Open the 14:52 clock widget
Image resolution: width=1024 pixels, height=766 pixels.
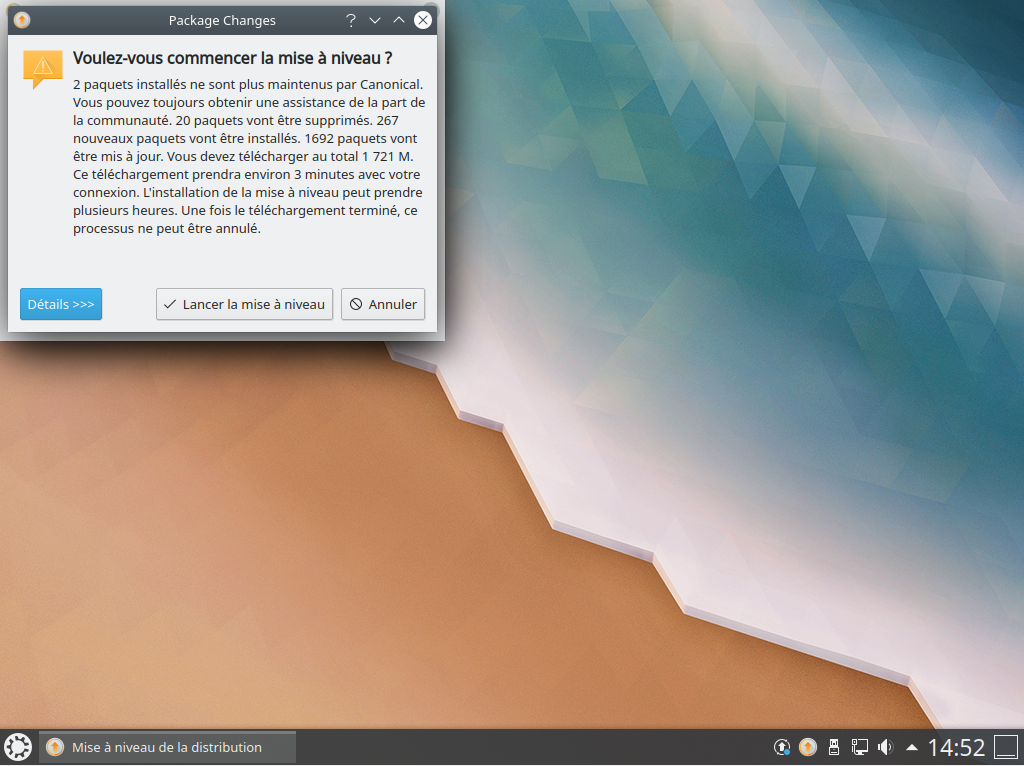(955, 747)
